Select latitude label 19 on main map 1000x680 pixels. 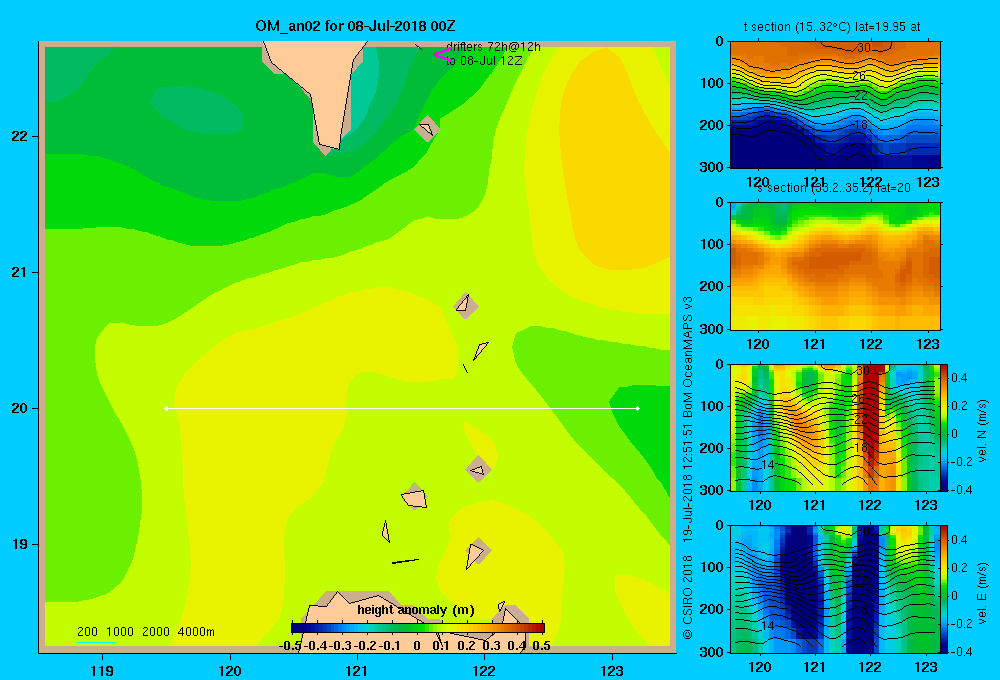point(20,544)
